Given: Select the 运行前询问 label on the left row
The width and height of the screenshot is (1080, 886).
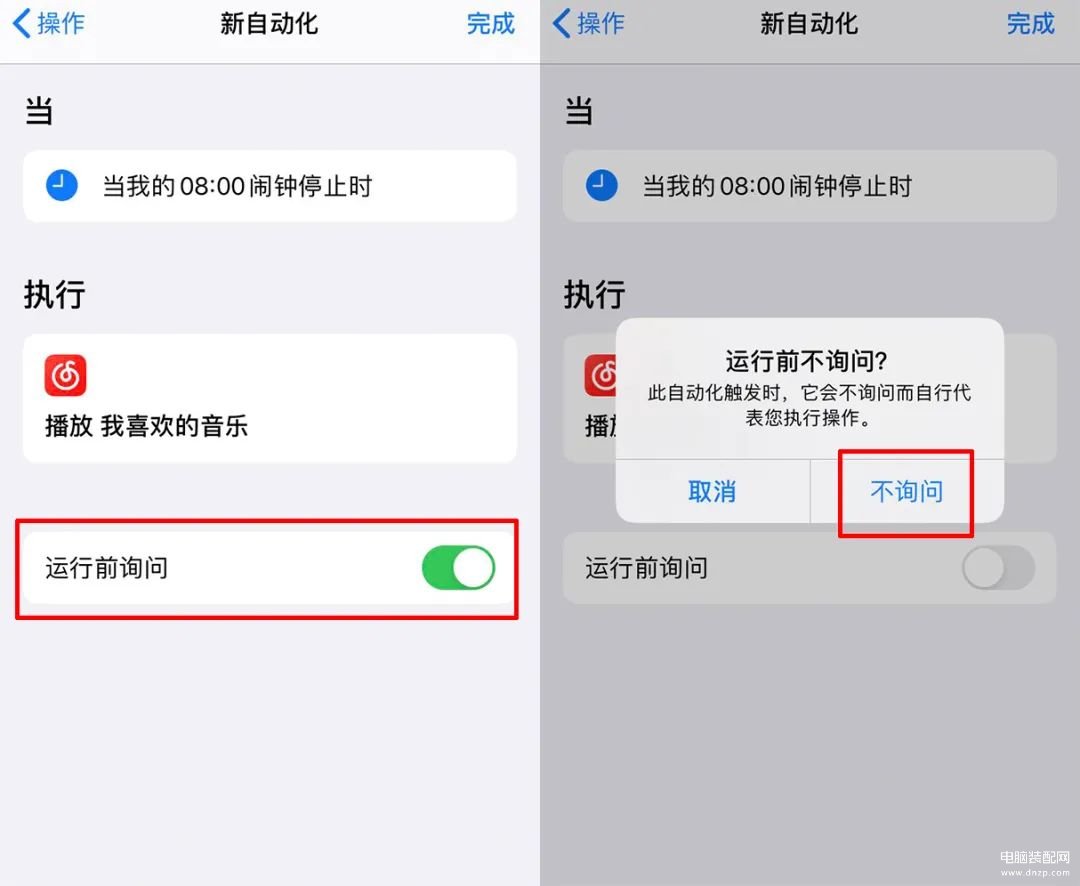Looking at the screenshot, I should click(107, 568).
